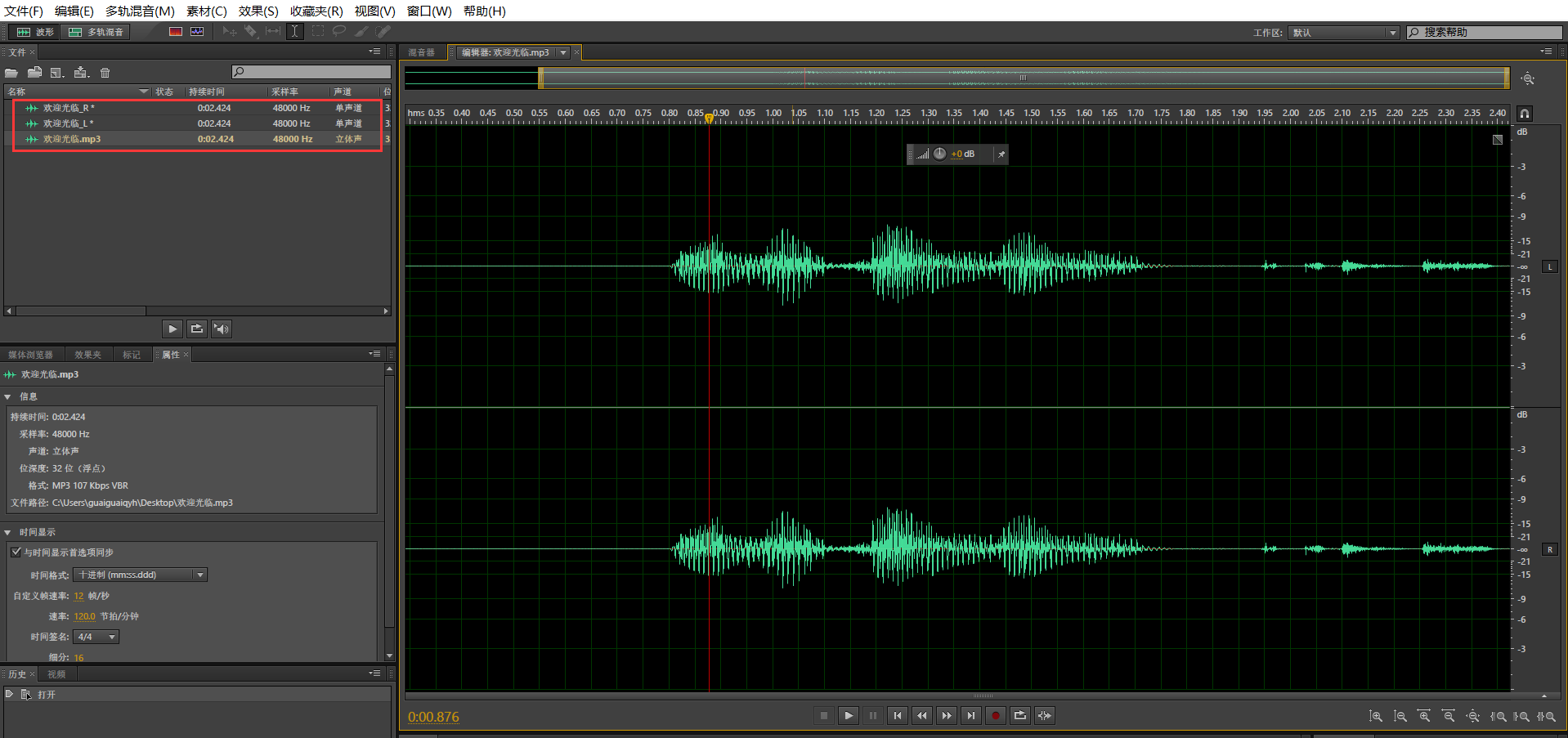1568x738 pixels.
Task: Toggle Skip Selection in transport
Action: pyautogui.click(x=1045, y=716)
